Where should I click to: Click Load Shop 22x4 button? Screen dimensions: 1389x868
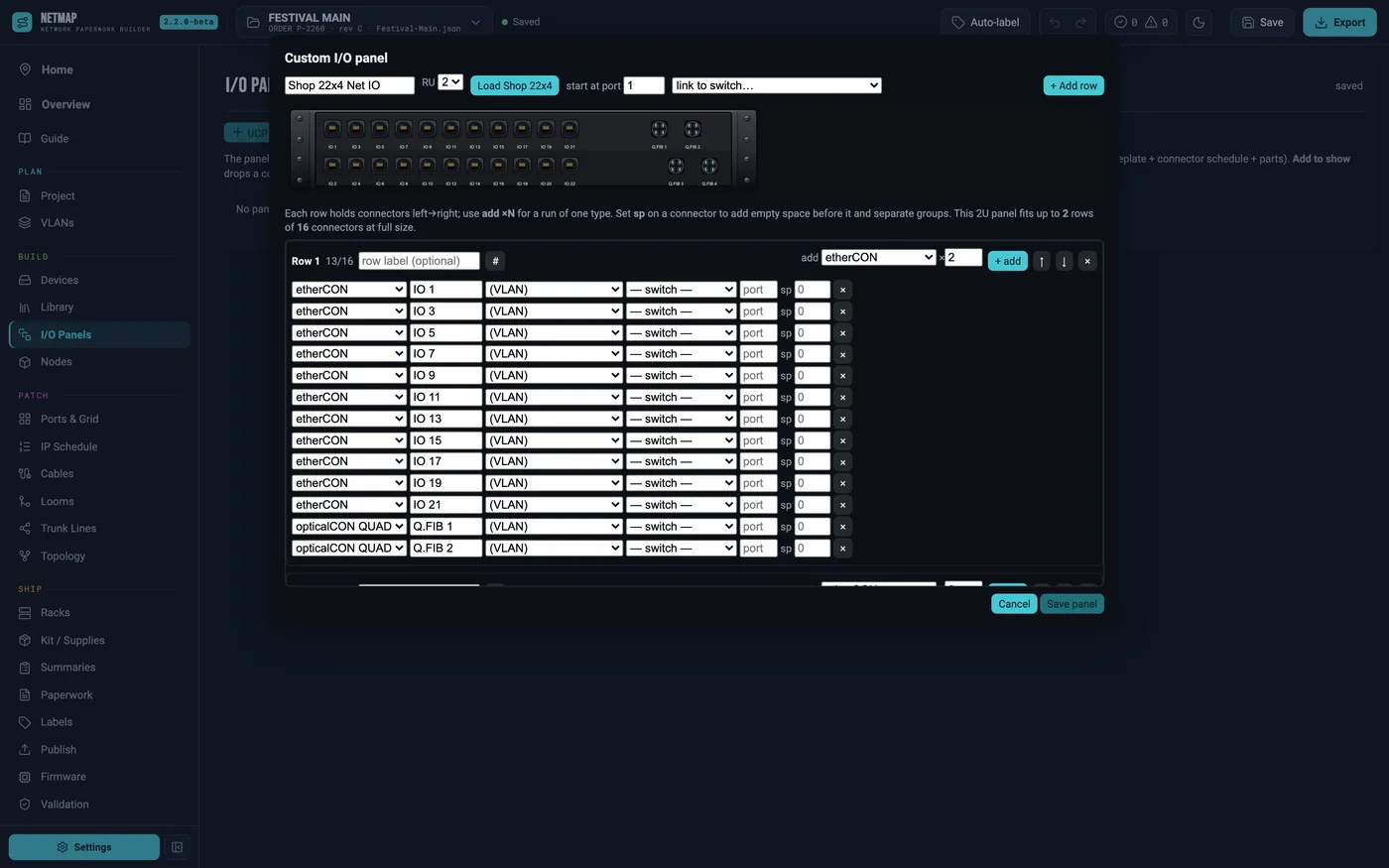pyautogui.click(x=514, y=85)
